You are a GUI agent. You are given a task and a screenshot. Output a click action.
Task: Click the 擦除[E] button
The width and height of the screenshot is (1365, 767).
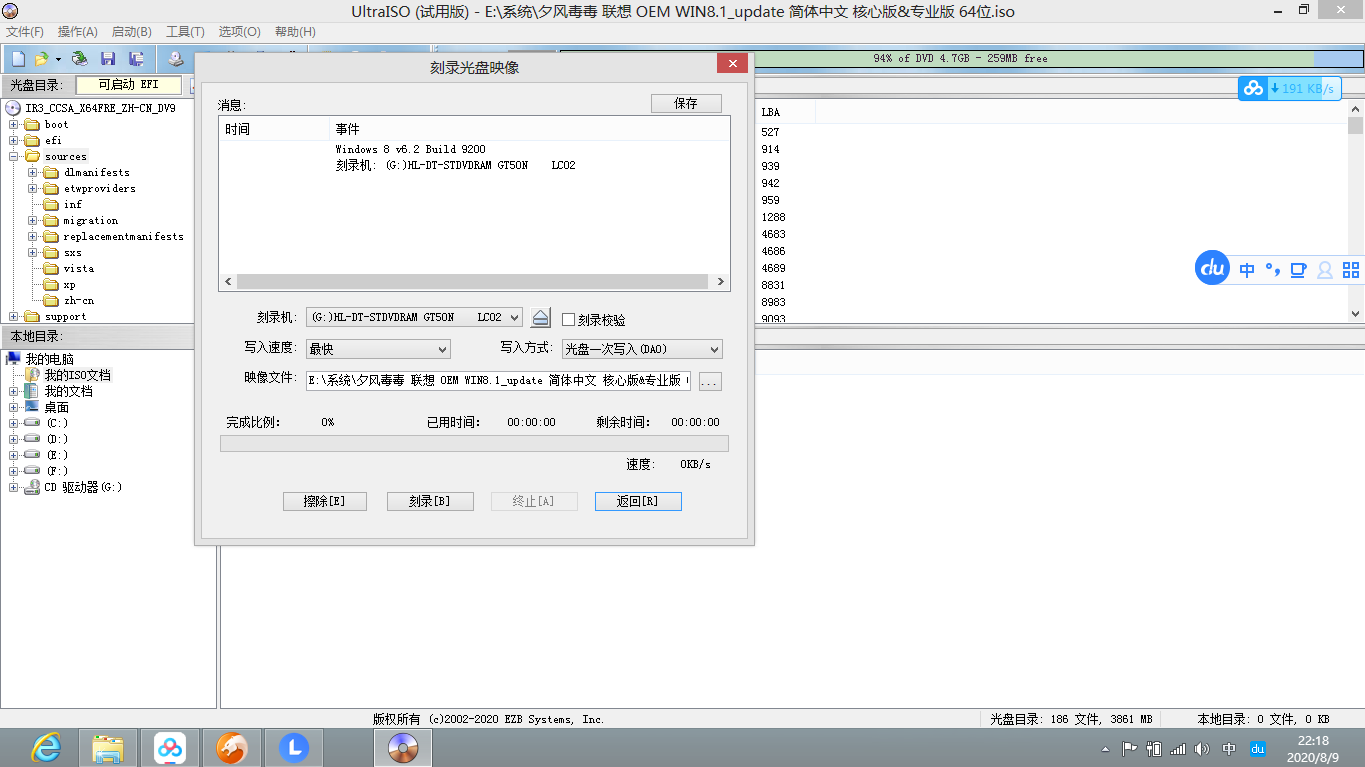[x=325, y=501]
